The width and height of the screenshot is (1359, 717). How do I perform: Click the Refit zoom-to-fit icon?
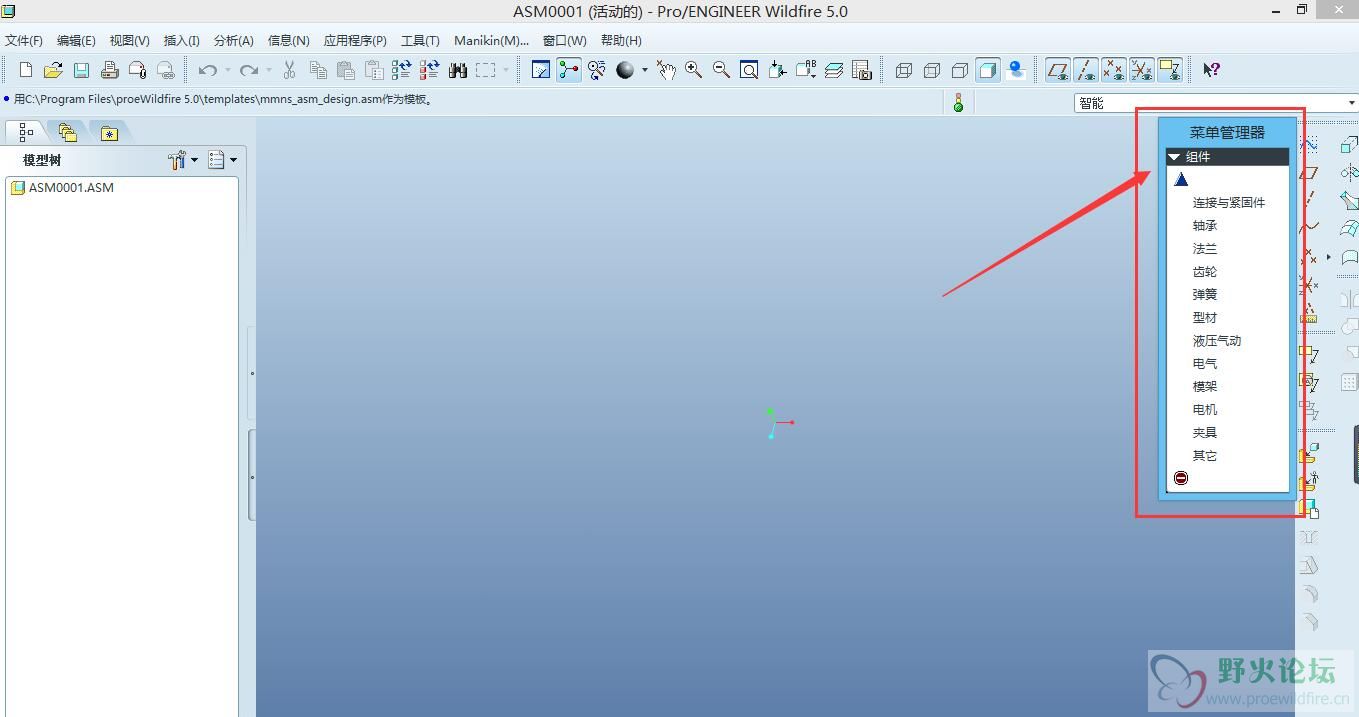pyautogui.click(x=749, y=70)
